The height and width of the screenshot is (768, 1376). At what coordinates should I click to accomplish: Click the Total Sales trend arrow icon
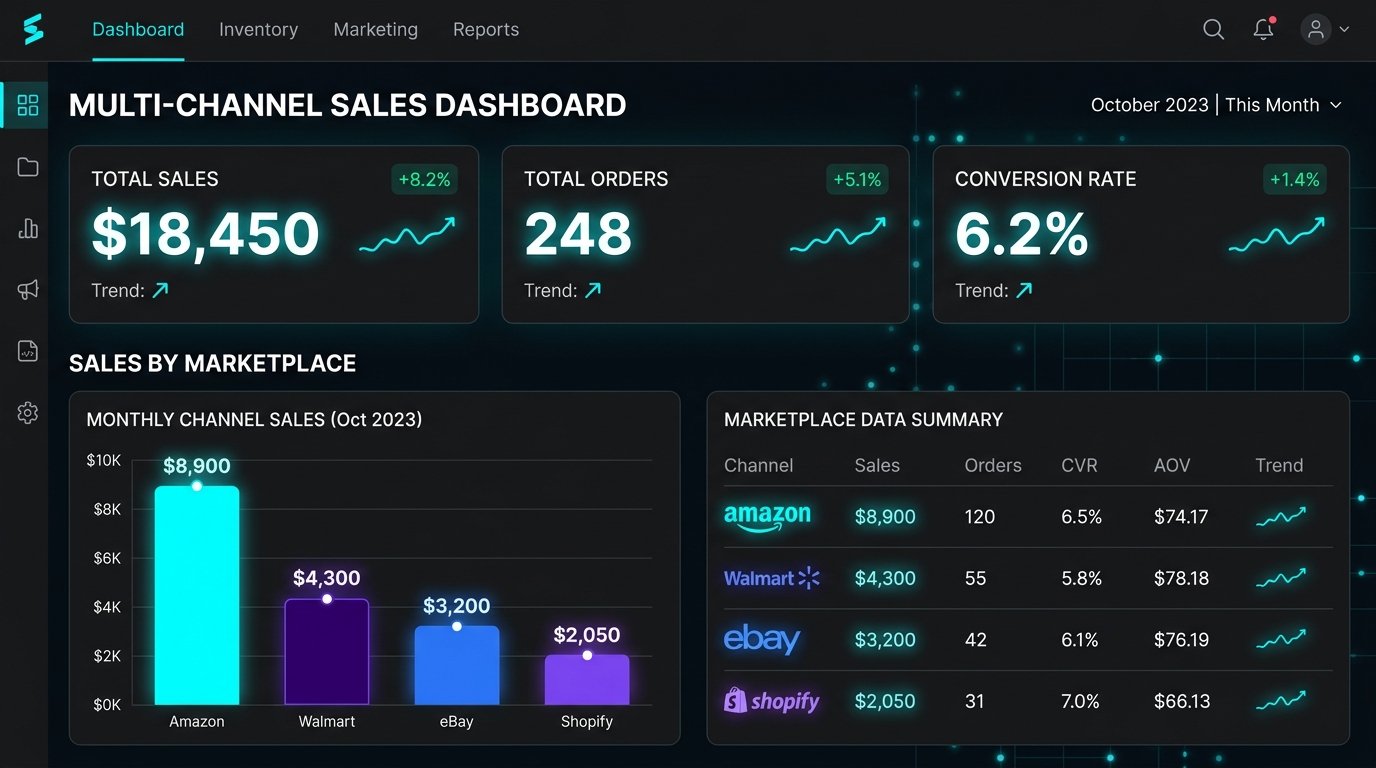tap(160, 290)
